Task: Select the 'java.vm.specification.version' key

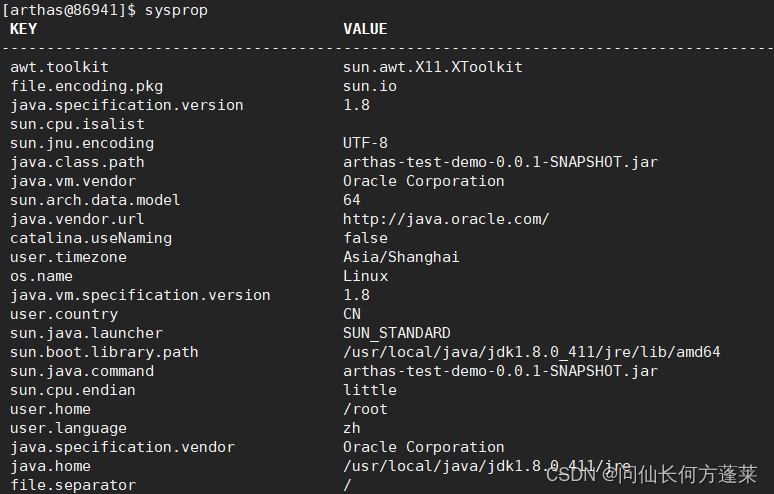Action: click(140, 295)
